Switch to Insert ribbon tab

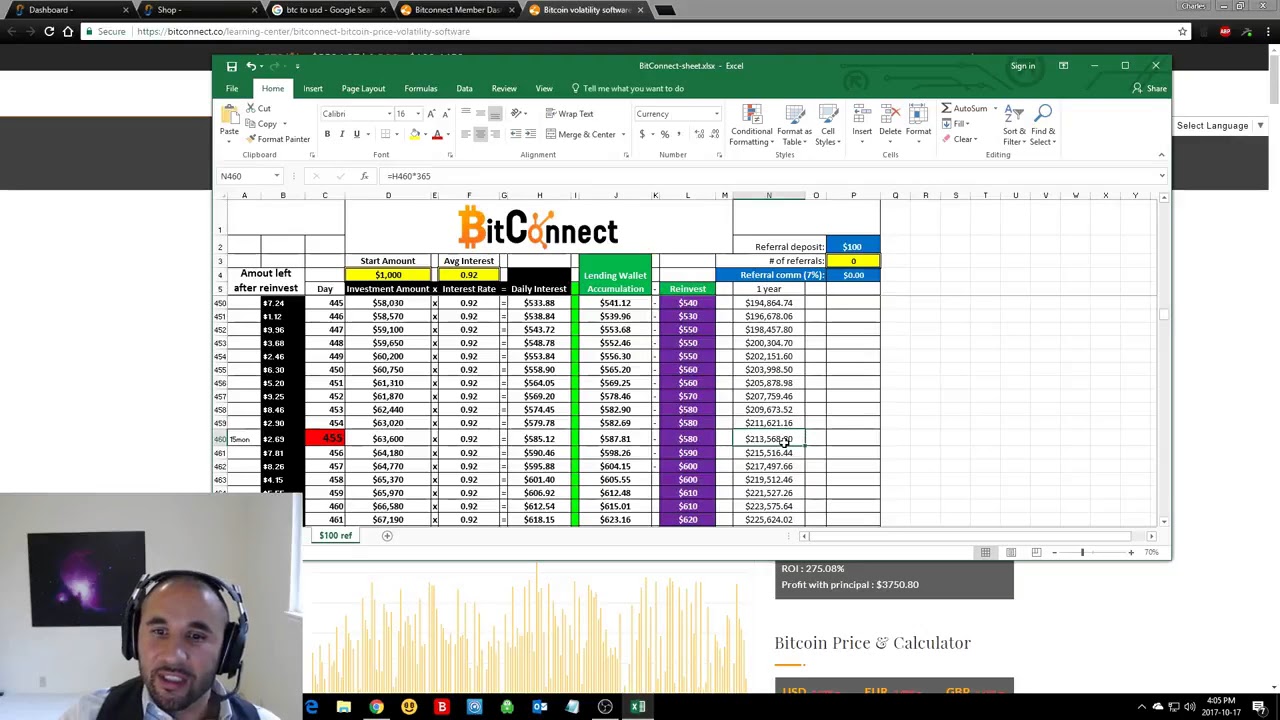tap(313, 88)
